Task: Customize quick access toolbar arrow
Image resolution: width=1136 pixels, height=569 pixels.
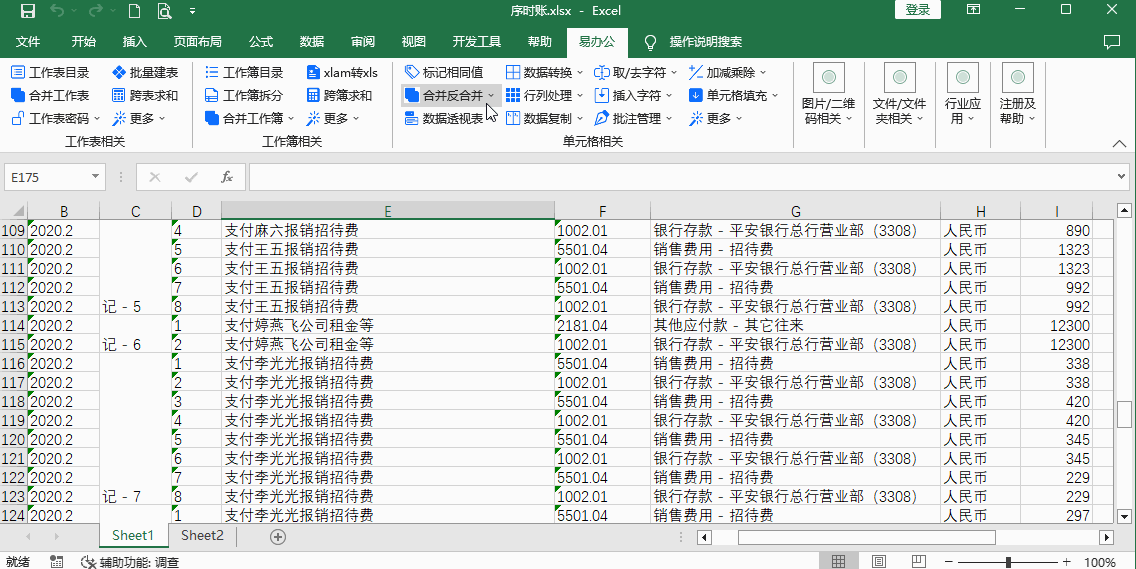Action: tap(192, 11)
